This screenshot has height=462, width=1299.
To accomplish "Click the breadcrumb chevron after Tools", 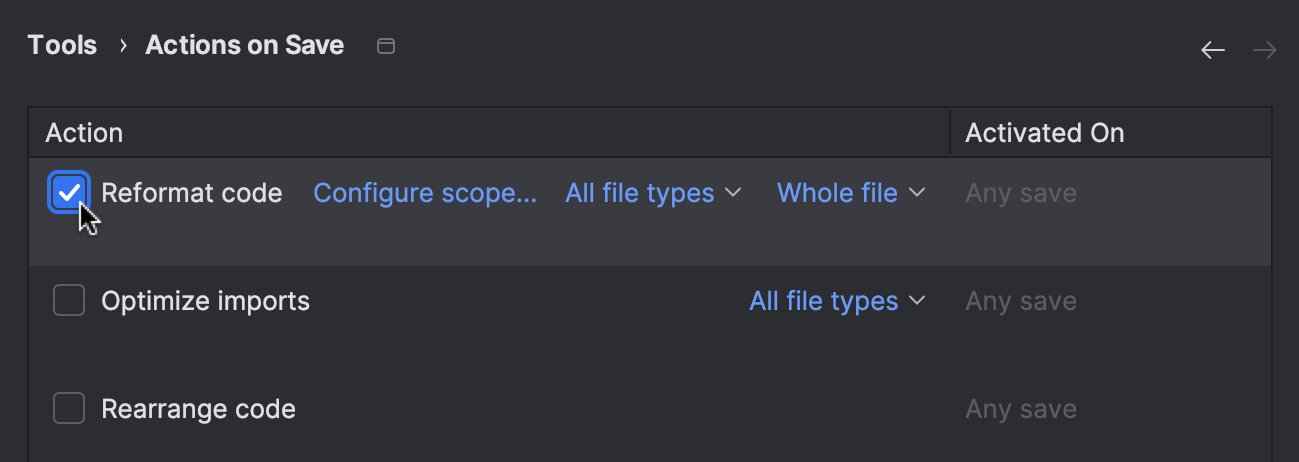I will [x=122, y=46].
